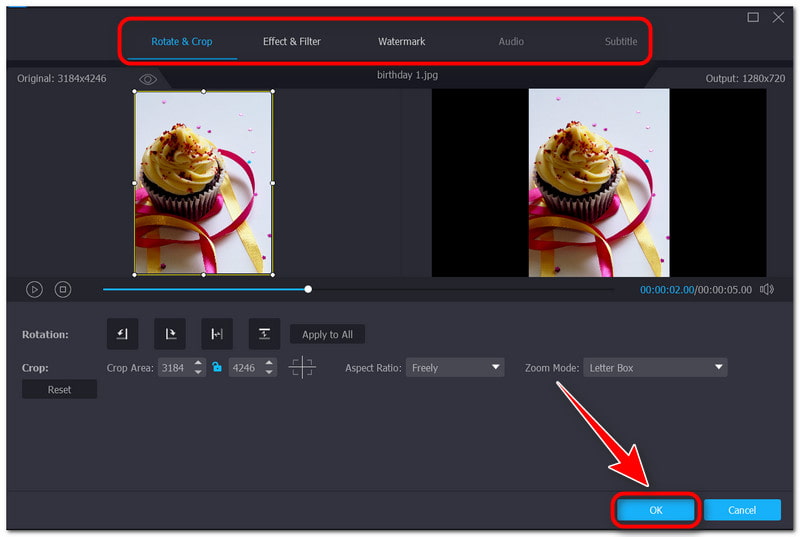Click the crop width stepper arrows
Viewport: 800px width, 537px height.
pos(198,368)
